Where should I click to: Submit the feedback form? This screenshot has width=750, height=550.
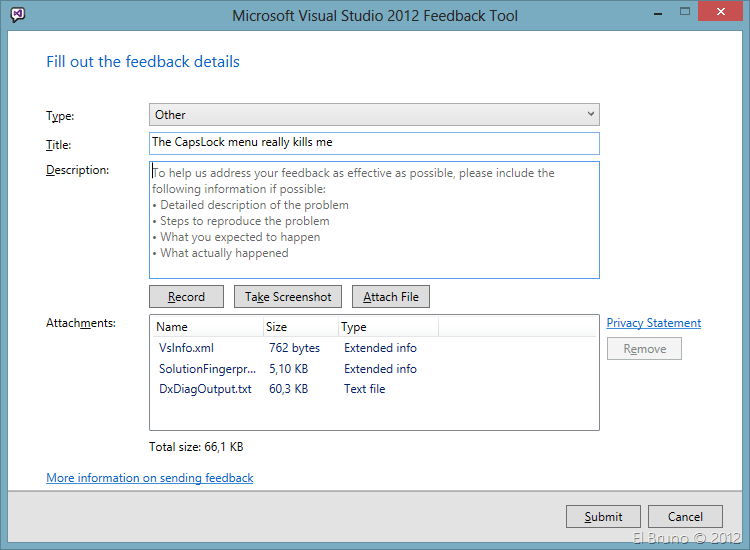click(603, 517)
